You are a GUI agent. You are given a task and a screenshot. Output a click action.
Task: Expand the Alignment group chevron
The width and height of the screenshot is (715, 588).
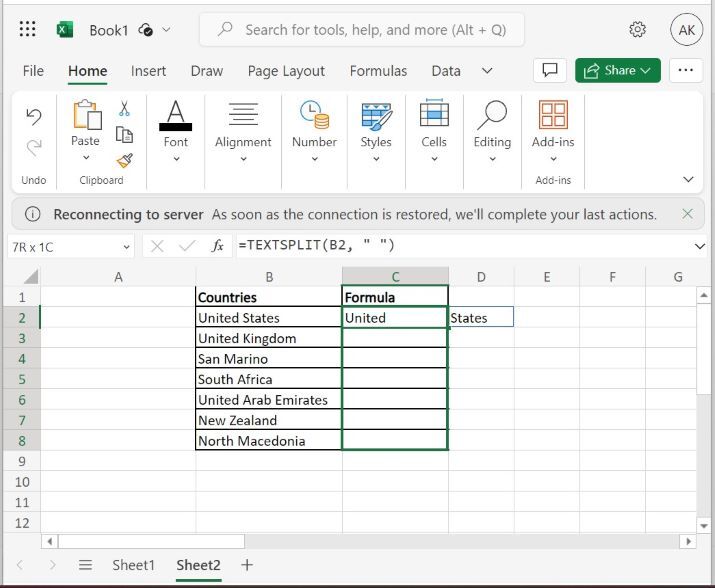tap(243, 159)
